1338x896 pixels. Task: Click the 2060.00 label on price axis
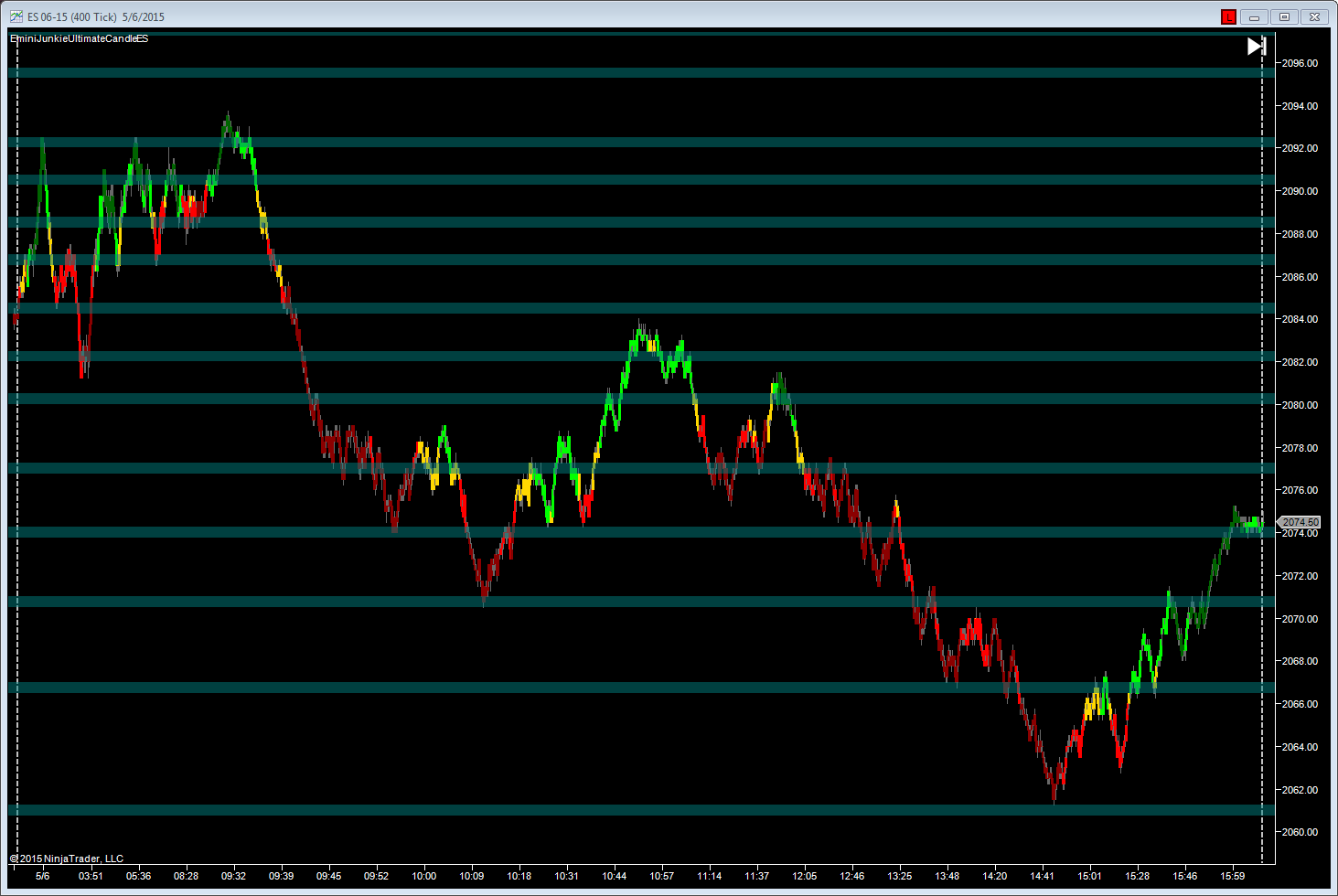pyautogui.click(x=1300, y=832)
